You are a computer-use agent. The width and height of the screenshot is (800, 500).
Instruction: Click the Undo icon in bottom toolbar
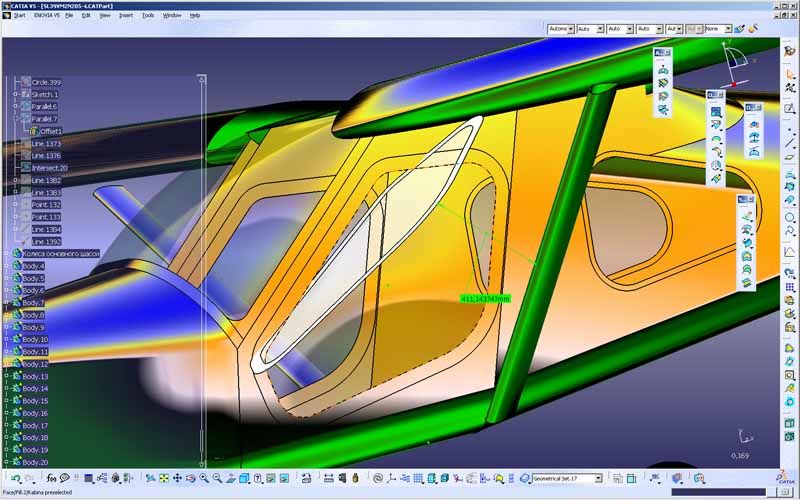click(x=14, y=478)
